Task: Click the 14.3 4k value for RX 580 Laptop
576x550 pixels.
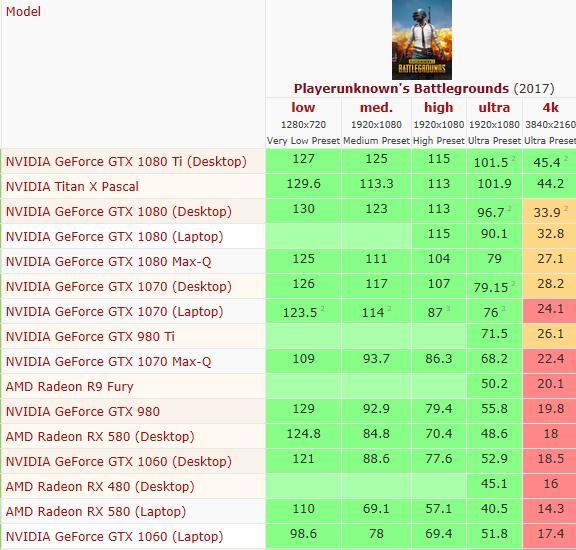Action: point(550,508)
